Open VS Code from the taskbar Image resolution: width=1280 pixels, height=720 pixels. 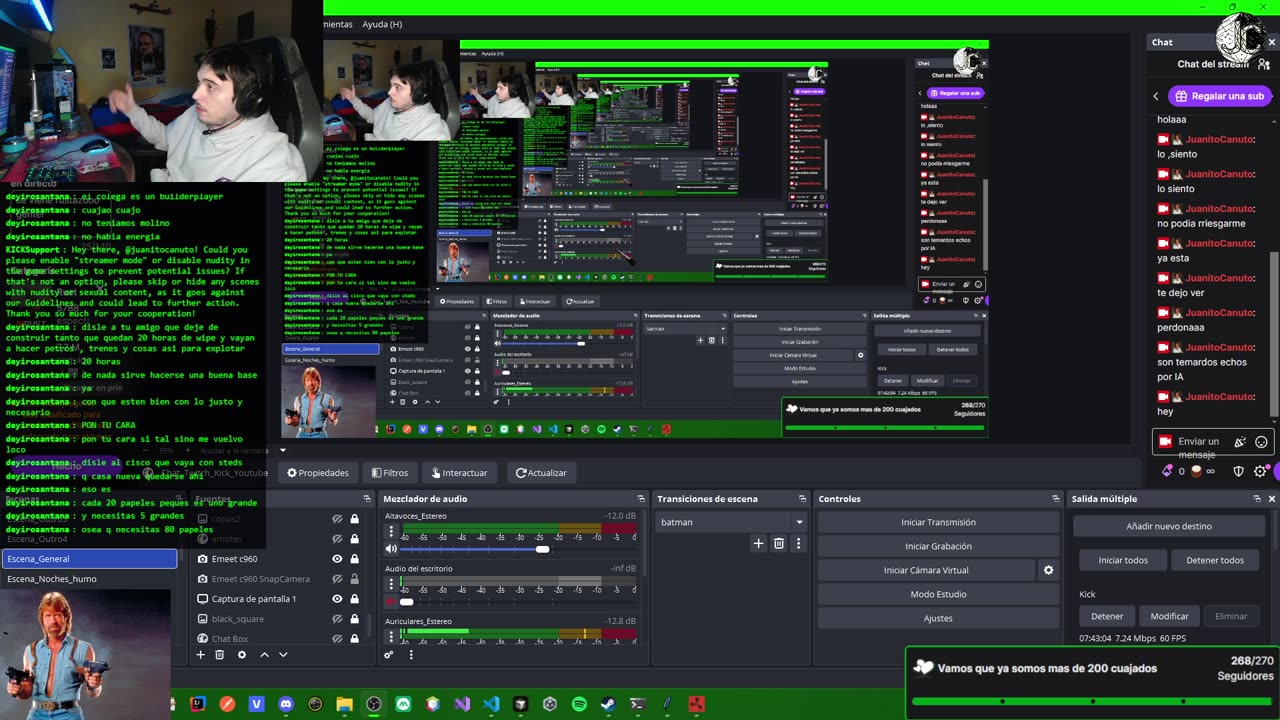click(491, 704)
